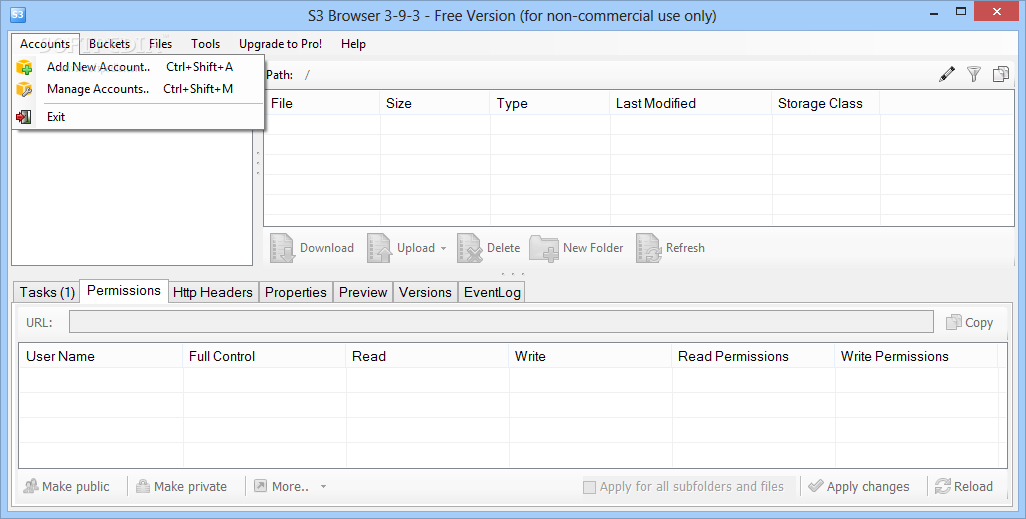Sort by Storage Class column header
1026x519 pixels.
coord(826,103)
